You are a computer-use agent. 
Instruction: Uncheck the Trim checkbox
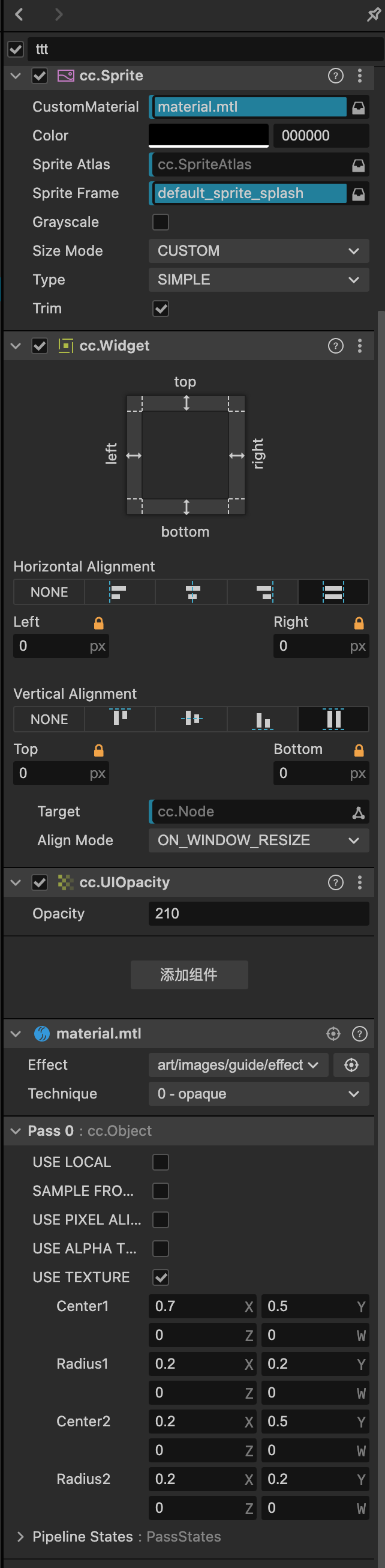pyautogui.click(x=161, y=309)
